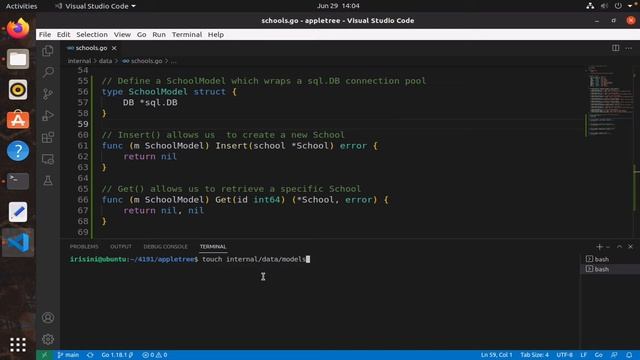
Task: Open the Selection menu
Action: pos(92,35)
